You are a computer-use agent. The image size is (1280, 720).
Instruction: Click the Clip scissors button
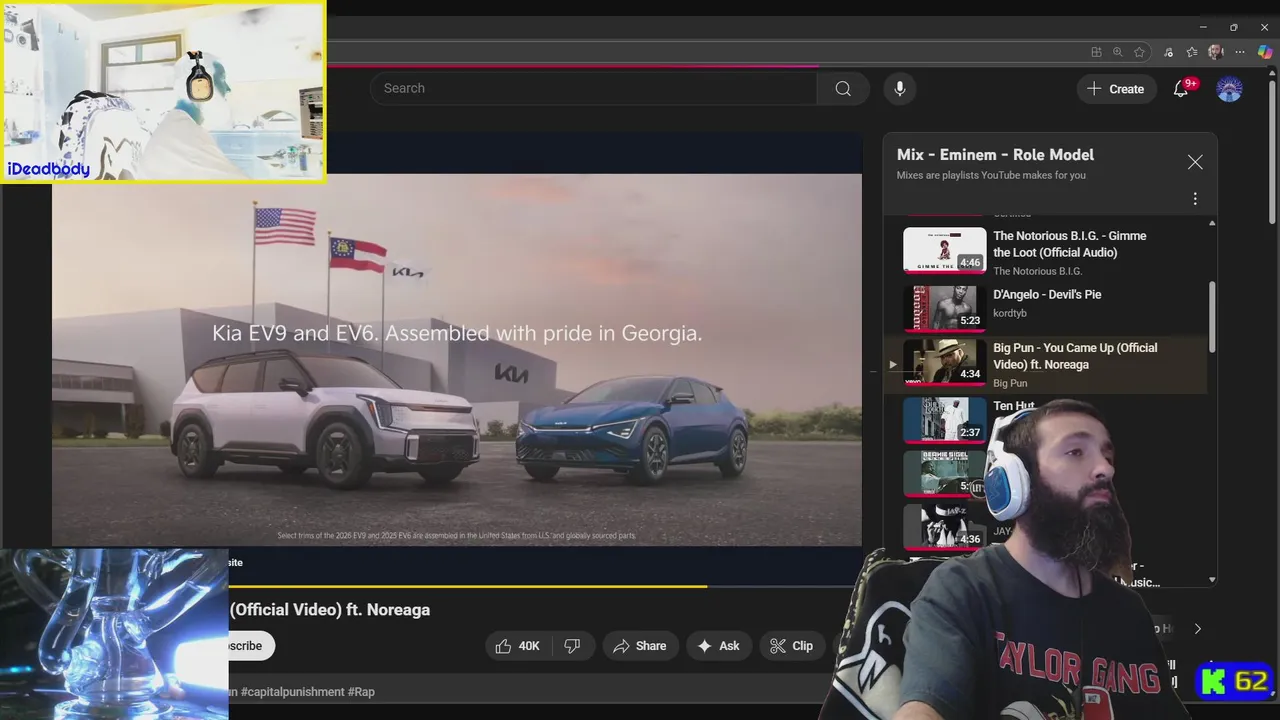[791, 646]
